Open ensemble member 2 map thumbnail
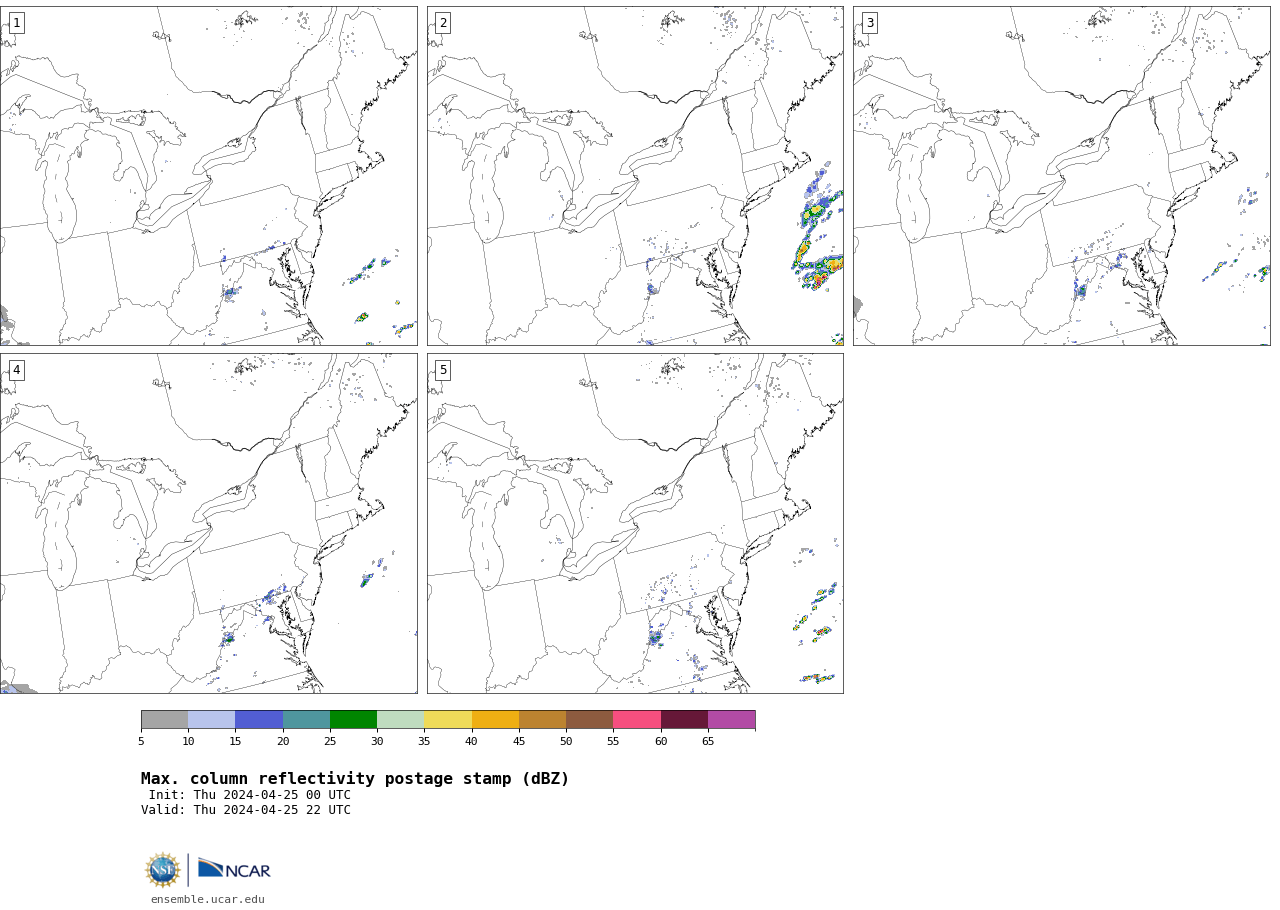Viewport: 1280px width, 910px height. point(635,176)
